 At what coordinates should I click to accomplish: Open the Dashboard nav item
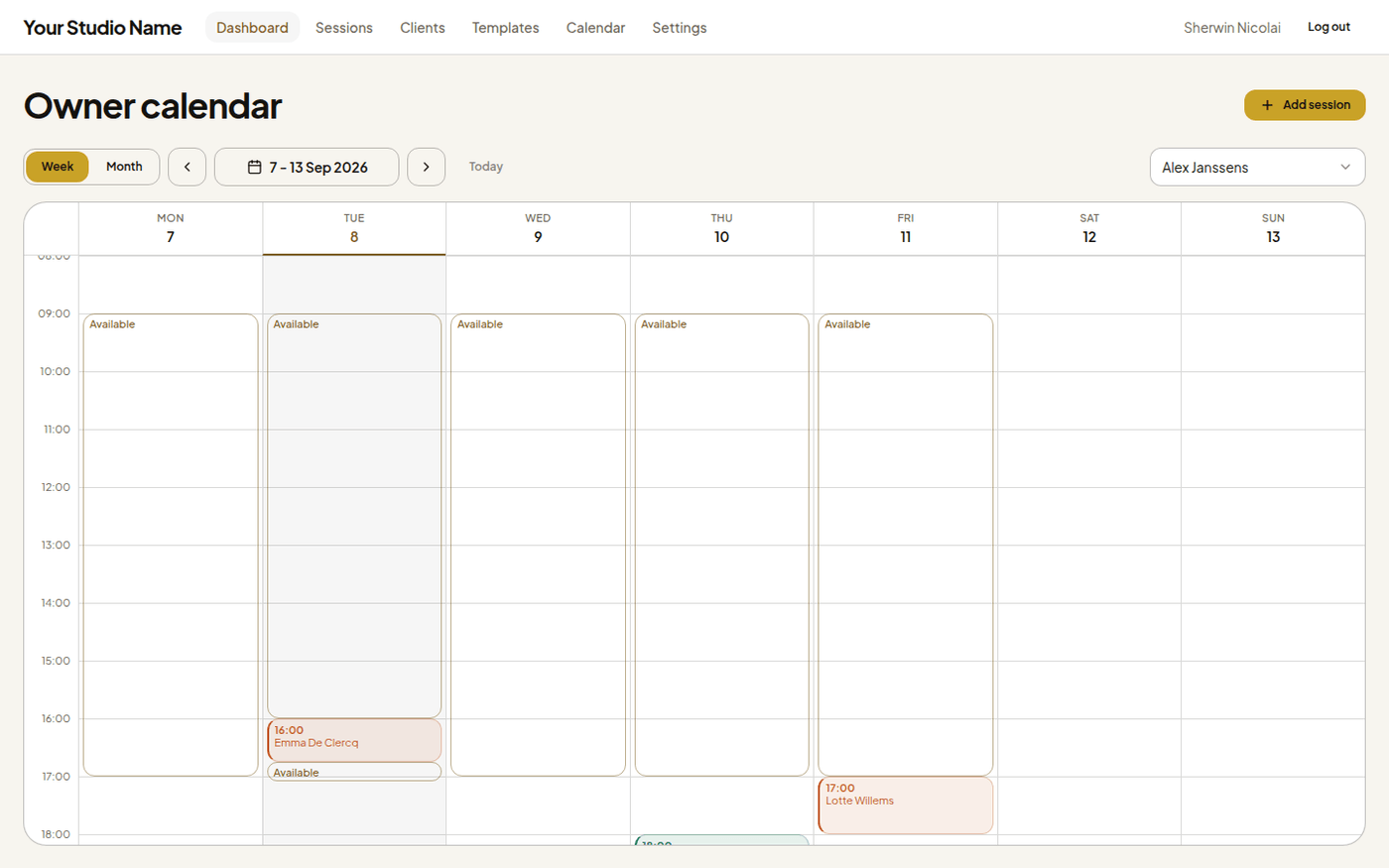pyautogui.click(x=252, y=28)
